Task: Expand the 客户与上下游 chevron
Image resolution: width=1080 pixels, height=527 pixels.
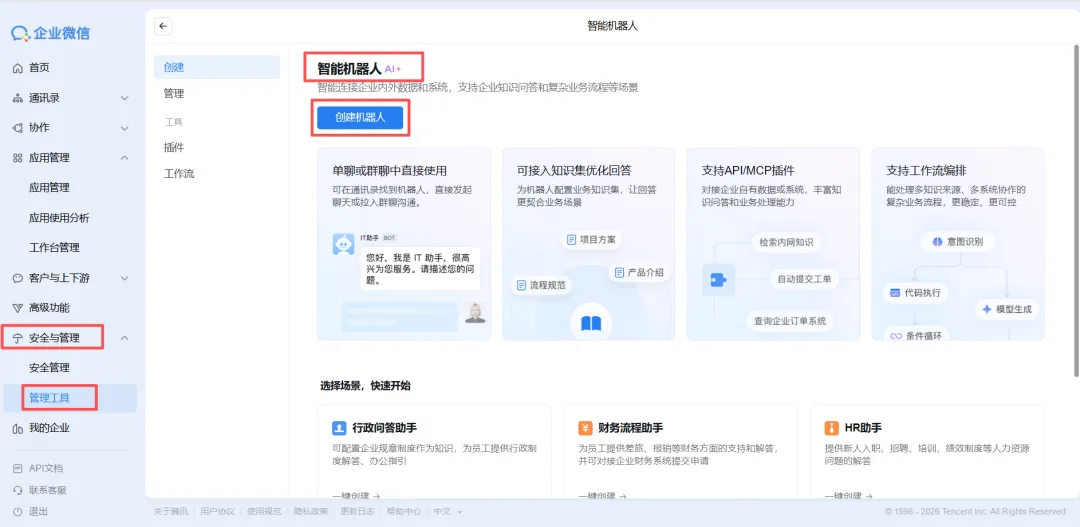Action: pyautogui.click(x=125, y=278)
